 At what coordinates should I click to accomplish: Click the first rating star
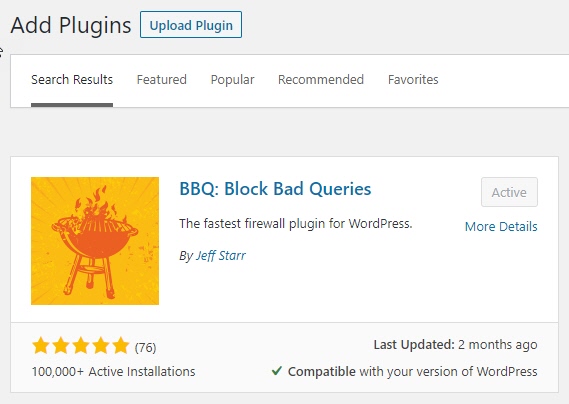coord(41,346)
